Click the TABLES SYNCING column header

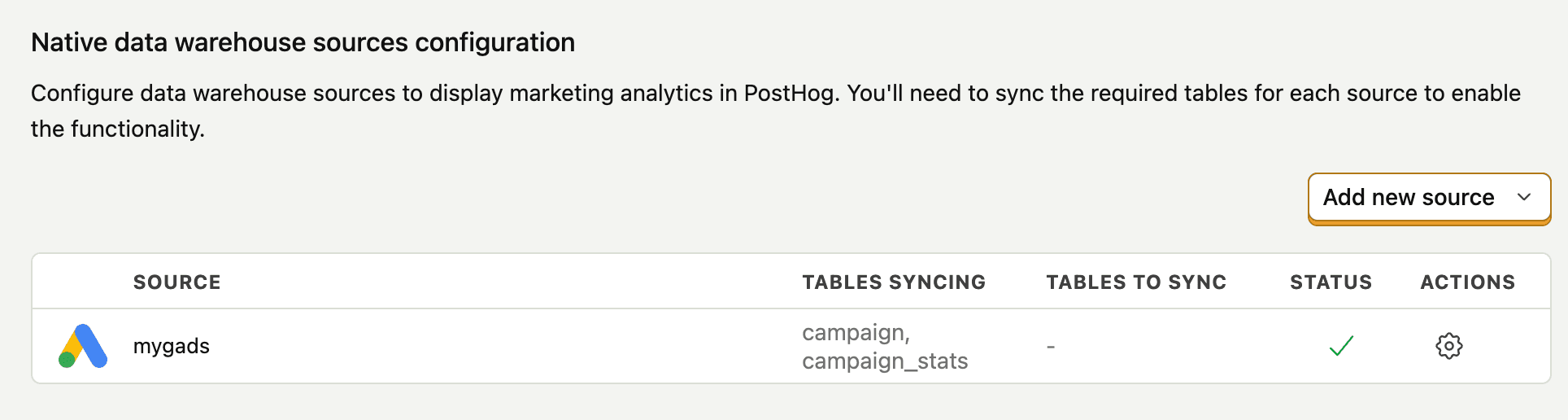click(x=894, y=282)
